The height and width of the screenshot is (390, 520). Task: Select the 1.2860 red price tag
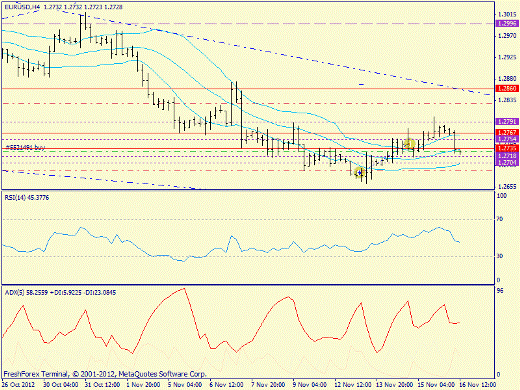[507, 88]
